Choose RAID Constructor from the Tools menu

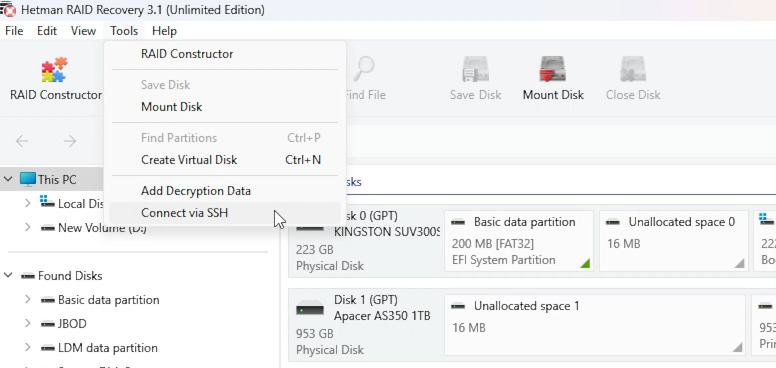pos(225,54)
